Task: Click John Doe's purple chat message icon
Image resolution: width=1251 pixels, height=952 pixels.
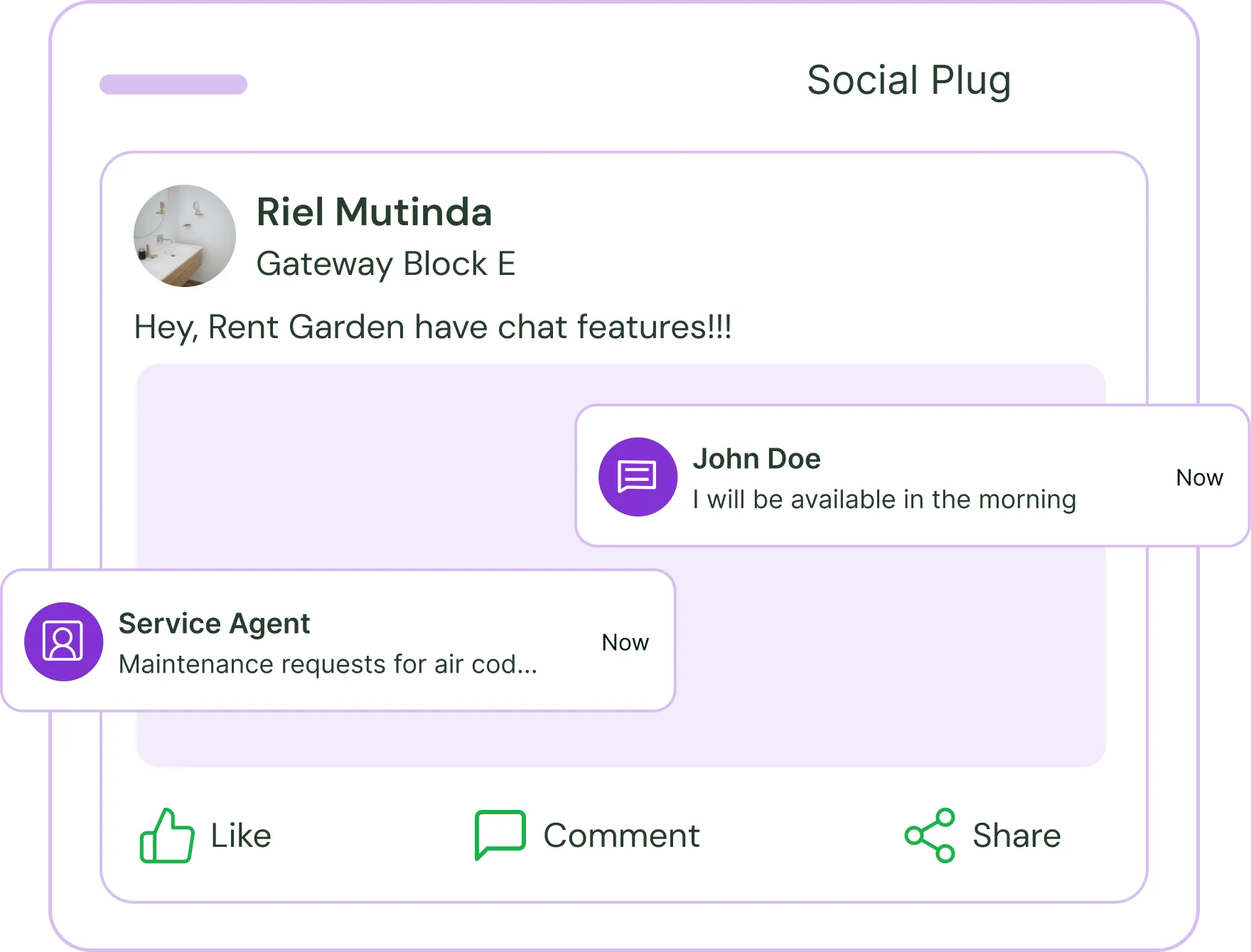Action: click(x=638, y=477)
